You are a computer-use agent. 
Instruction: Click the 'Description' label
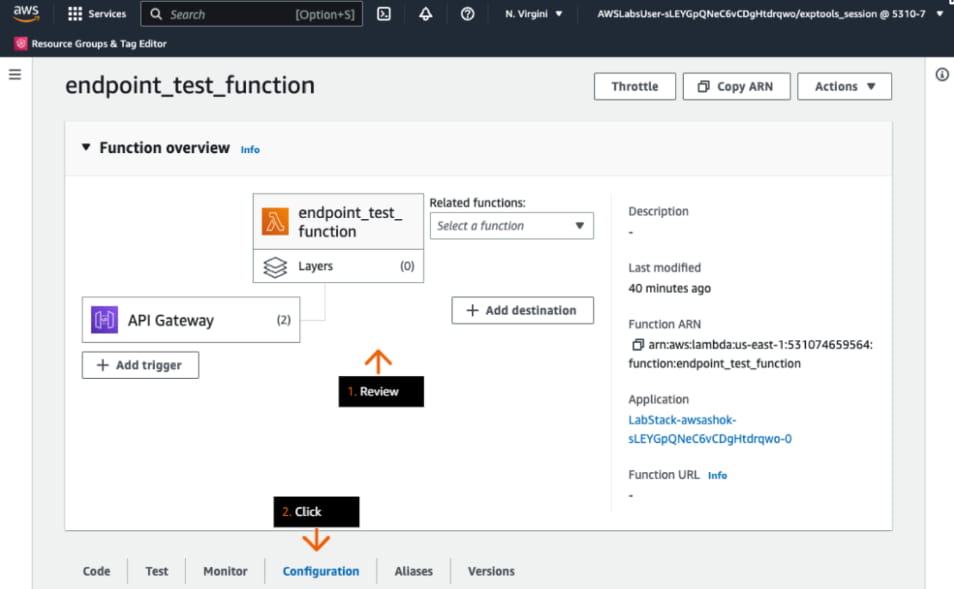pyautogui.click(x=658, y=211)
